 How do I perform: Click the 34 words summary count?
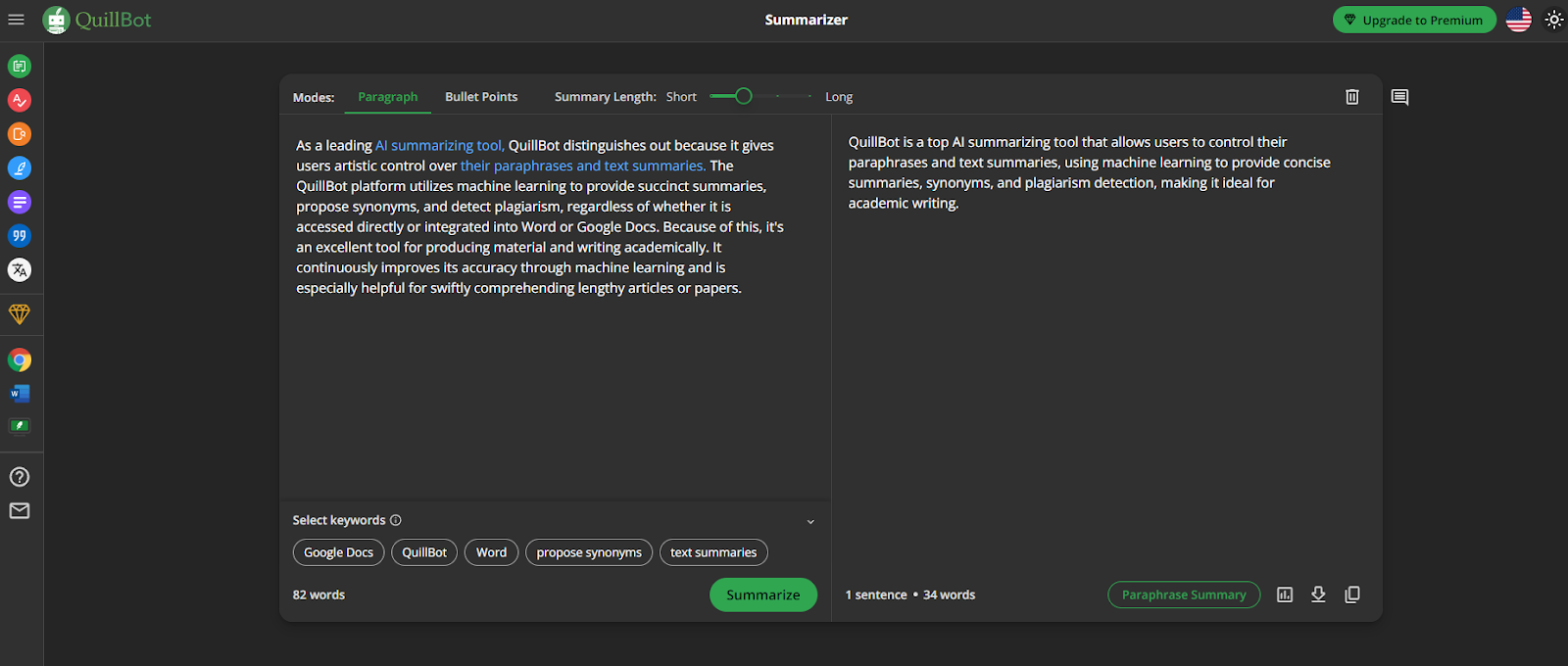949,595
